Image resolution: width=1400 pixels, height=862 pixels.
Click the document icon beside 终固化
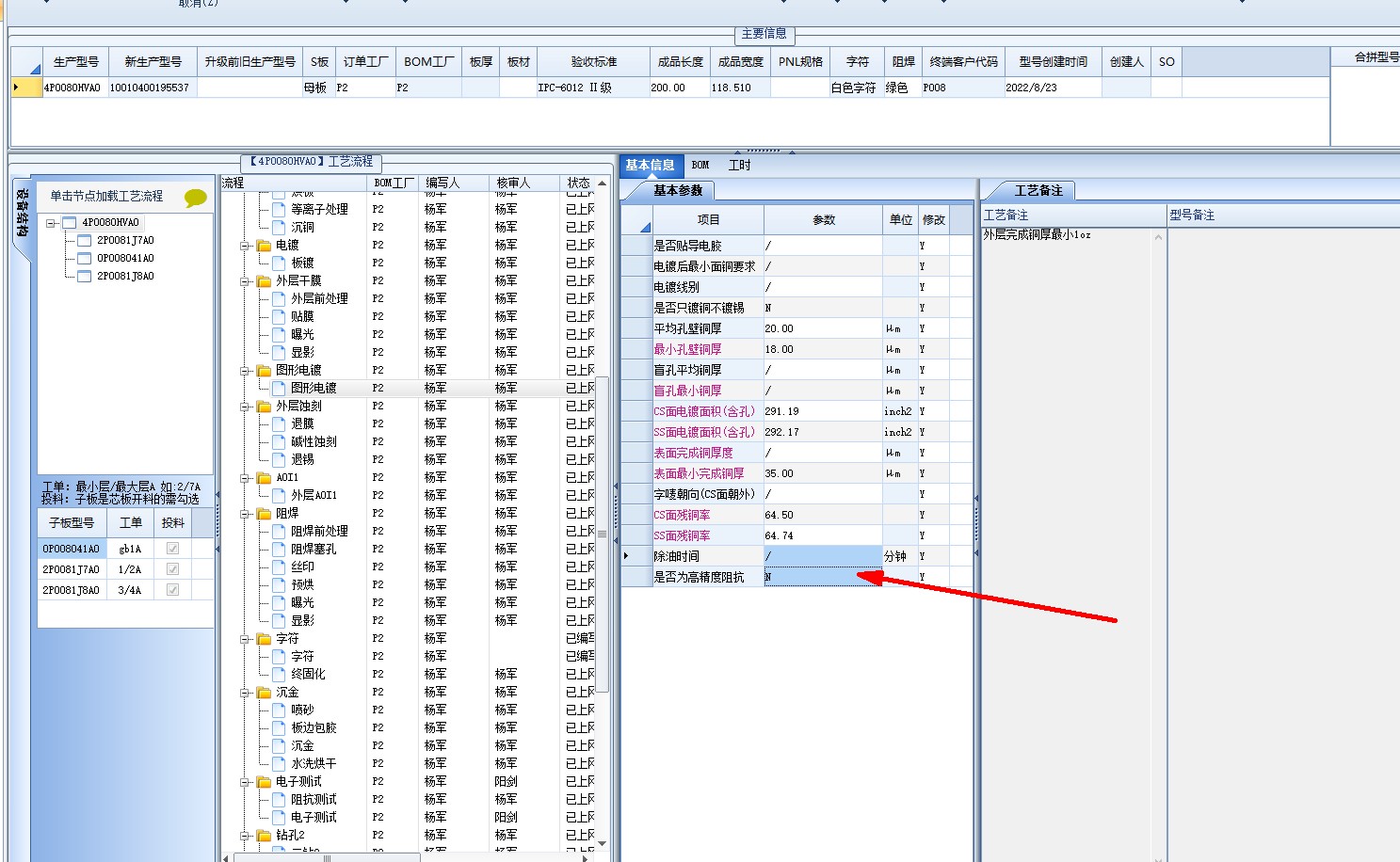click(279, 674)
